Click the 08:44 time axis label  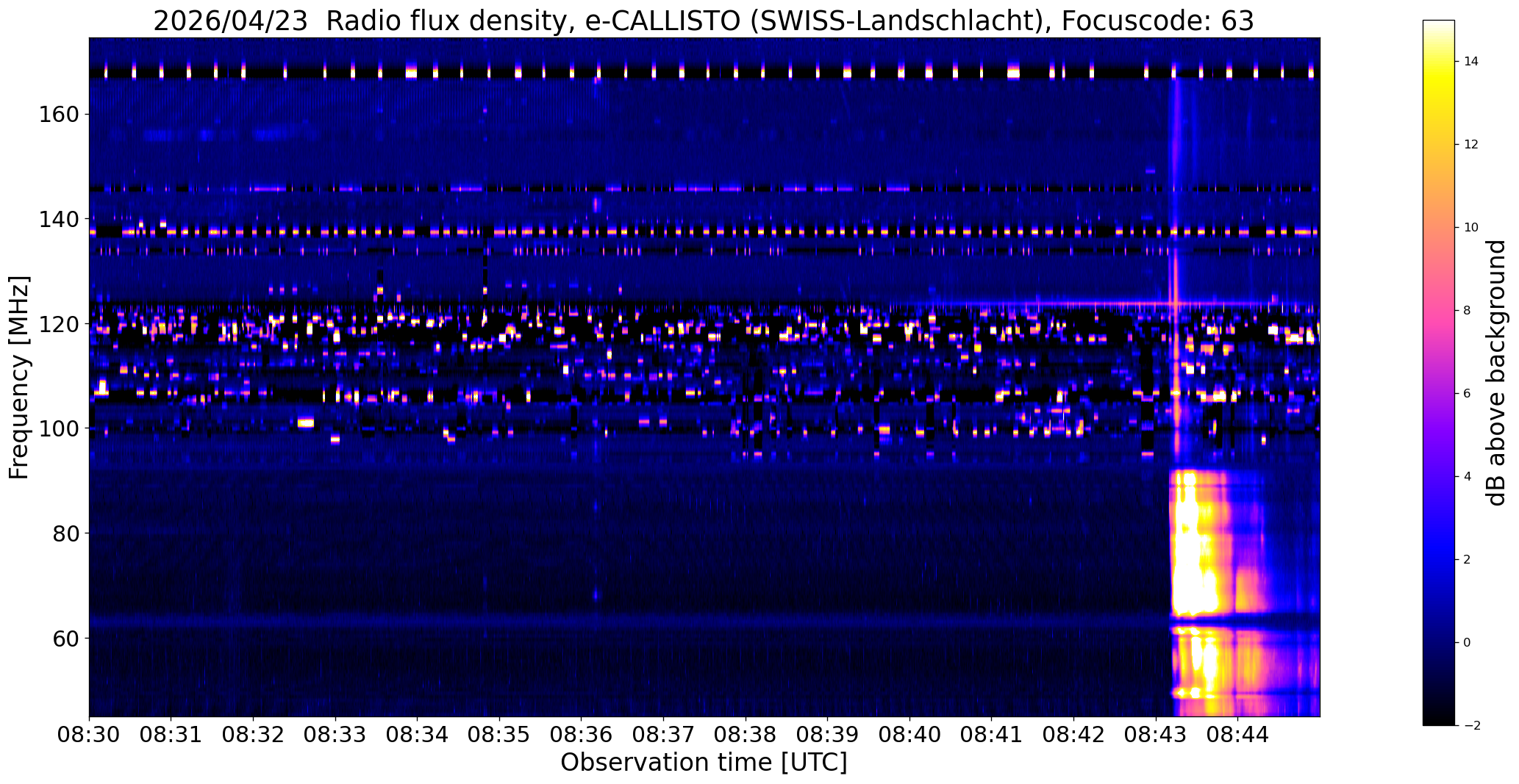1238,736
